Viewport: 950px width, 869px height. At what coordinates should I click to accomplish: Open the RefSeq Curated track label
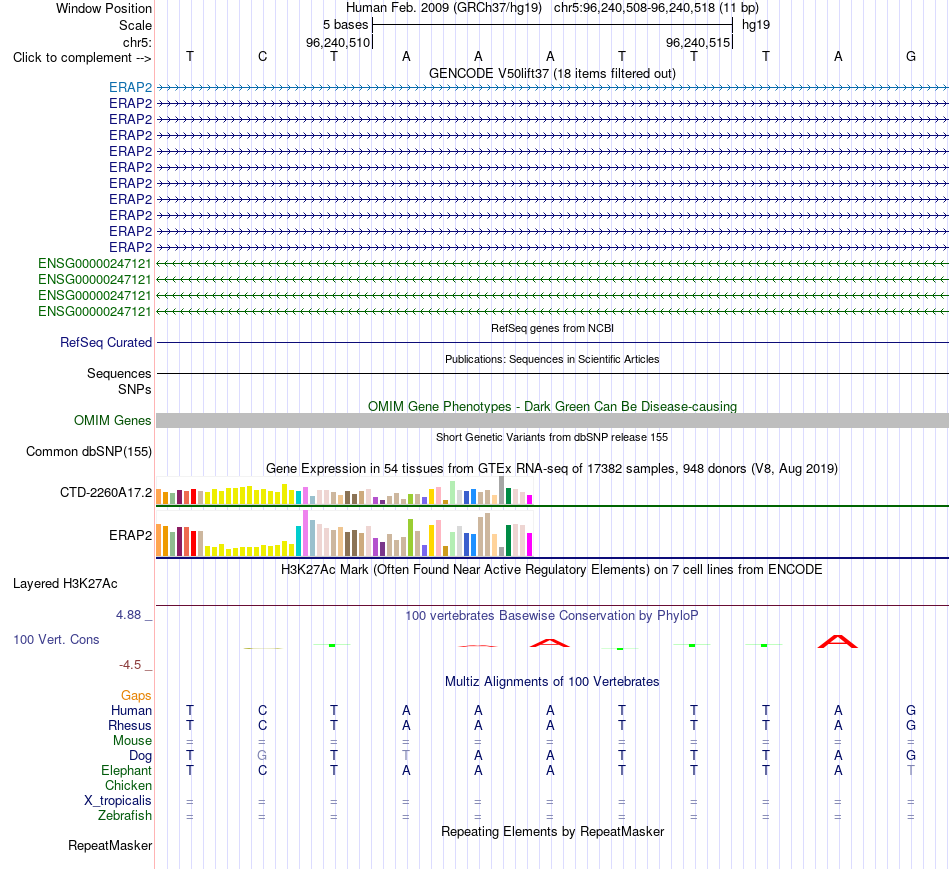point(106,342)
